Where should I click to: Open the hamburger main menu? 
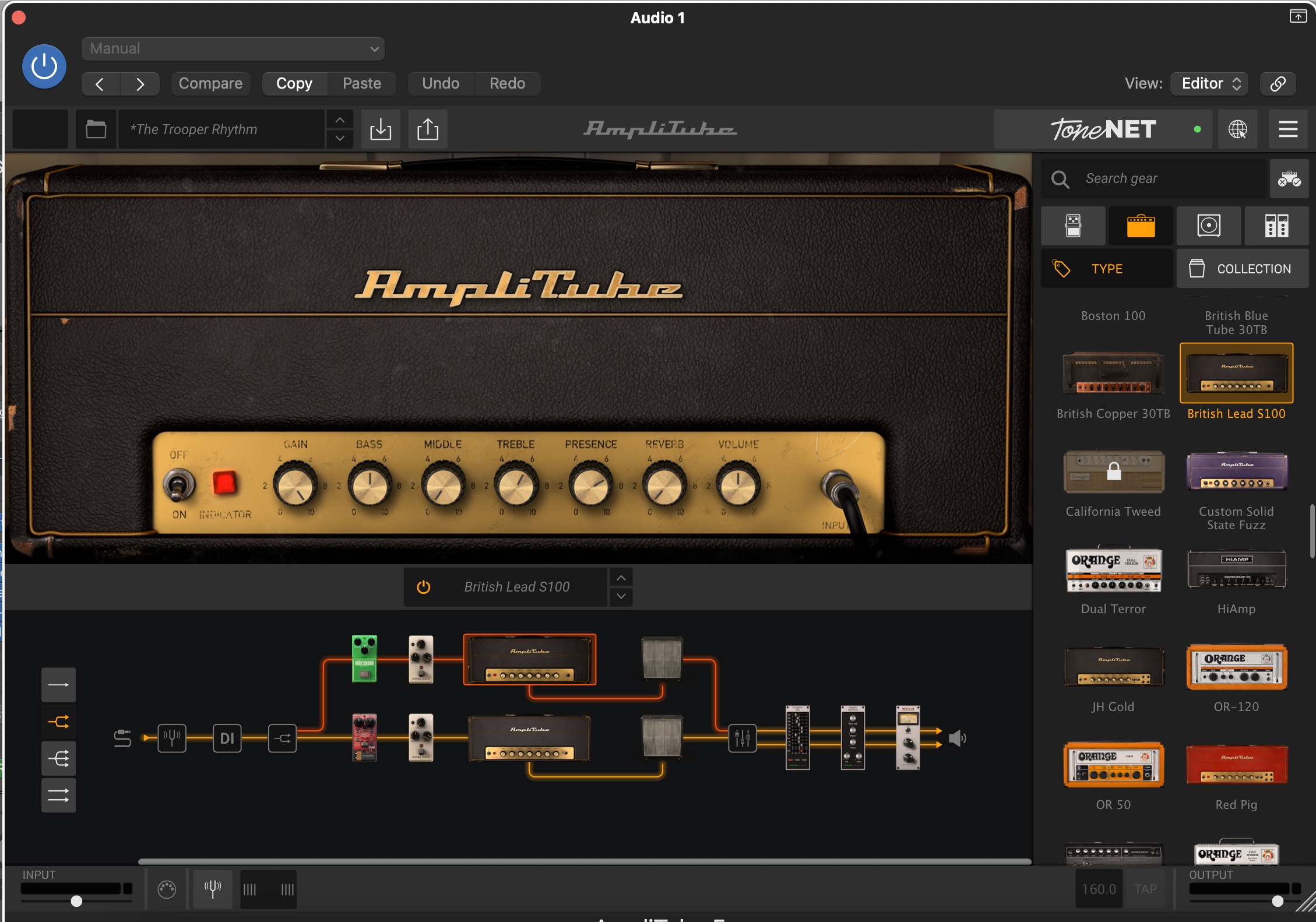[x=1288, y=129]
